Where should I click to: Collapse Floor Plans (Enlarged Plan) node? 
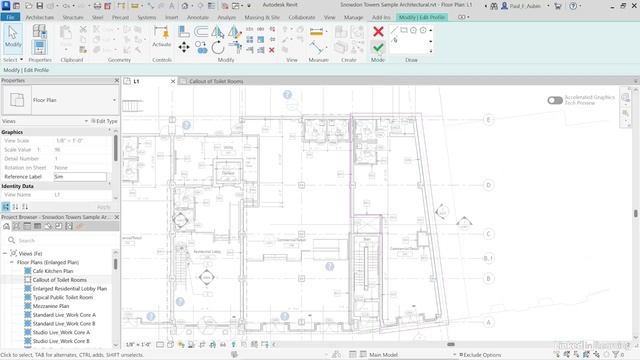[x=12, y=262]
